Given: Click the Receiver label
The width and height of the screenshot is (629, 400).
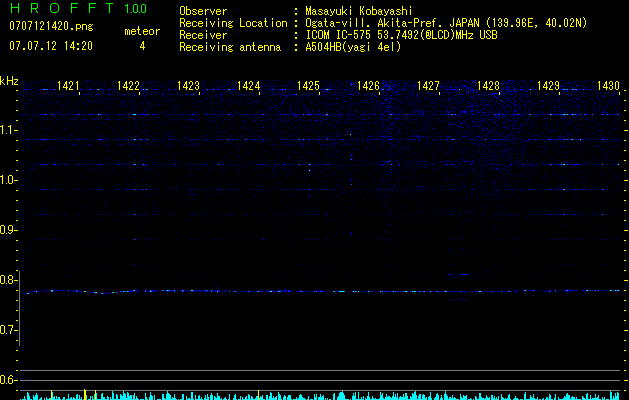Looking at the screenshot, I should pyautogui.click(x=203, y=35).
